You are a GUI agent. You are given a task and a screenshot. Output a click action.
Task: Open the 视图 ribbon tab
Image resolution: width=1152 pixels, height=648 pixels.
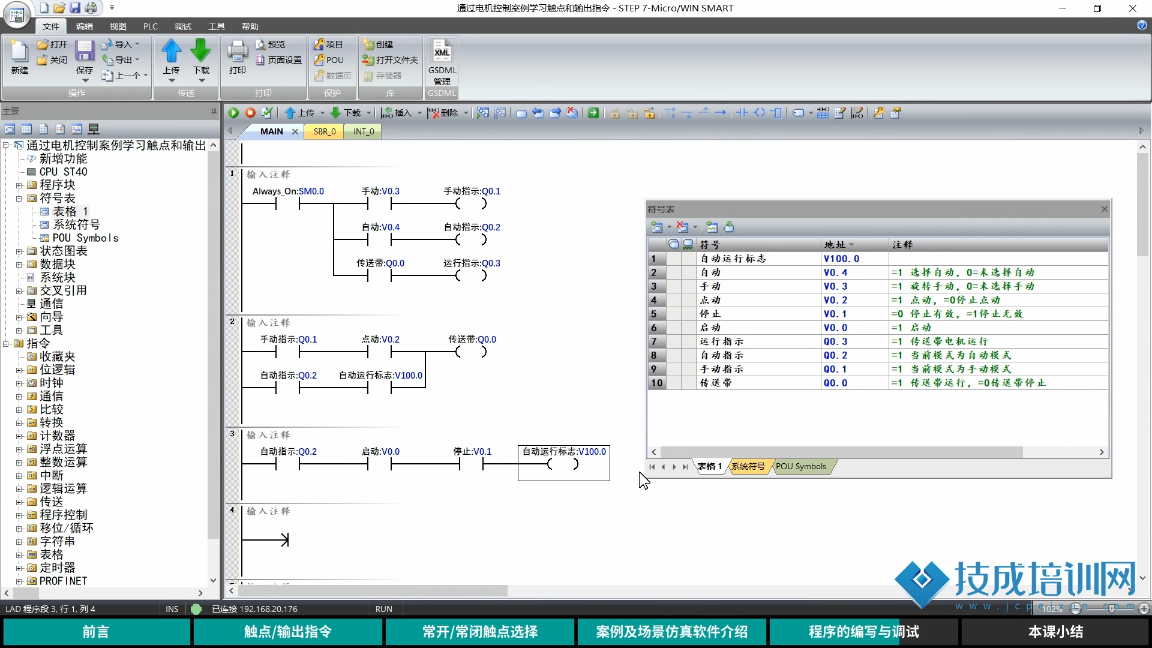click(118, 26)
